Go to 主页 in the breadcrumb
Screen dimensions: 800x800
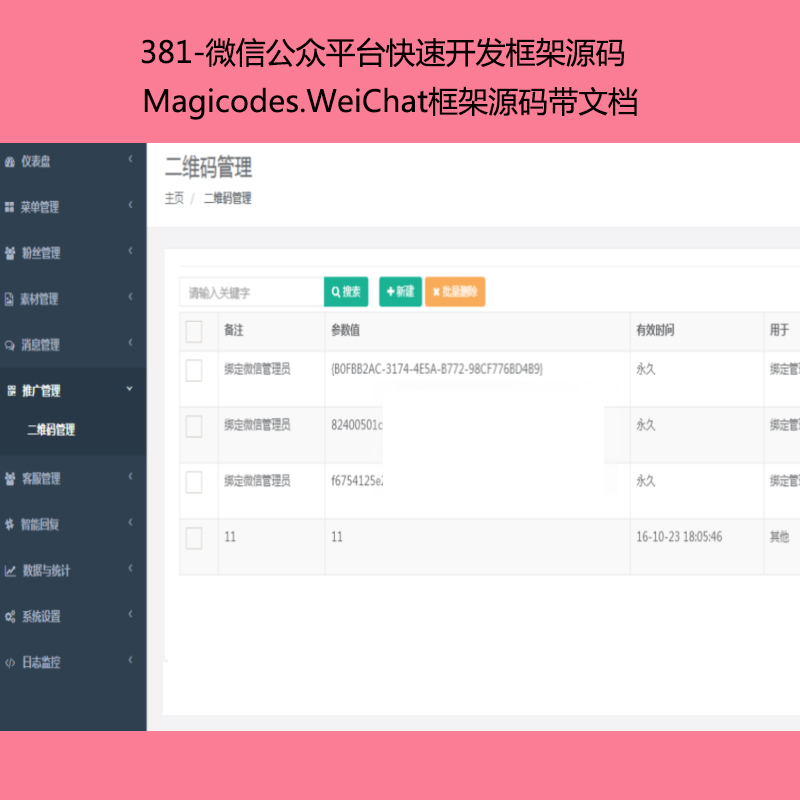[174, 198]
